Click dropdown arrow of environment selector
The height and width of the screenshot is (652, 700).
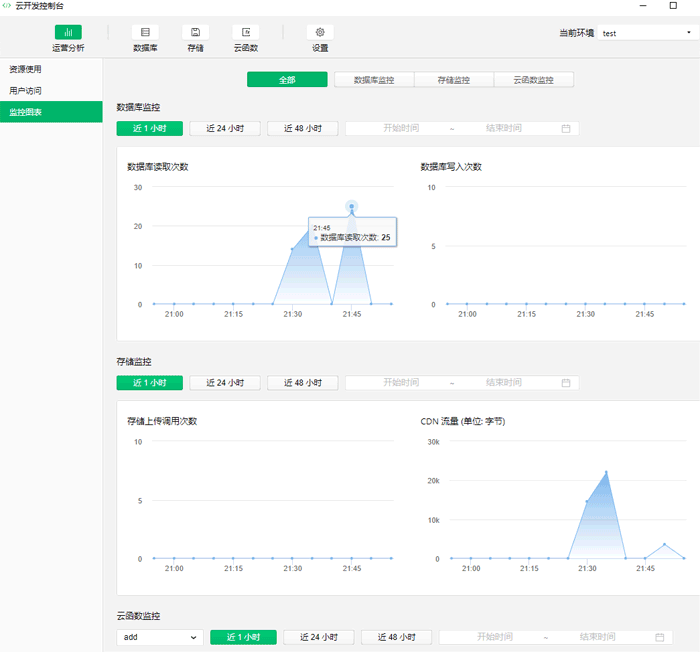click(x=688, y=33)
